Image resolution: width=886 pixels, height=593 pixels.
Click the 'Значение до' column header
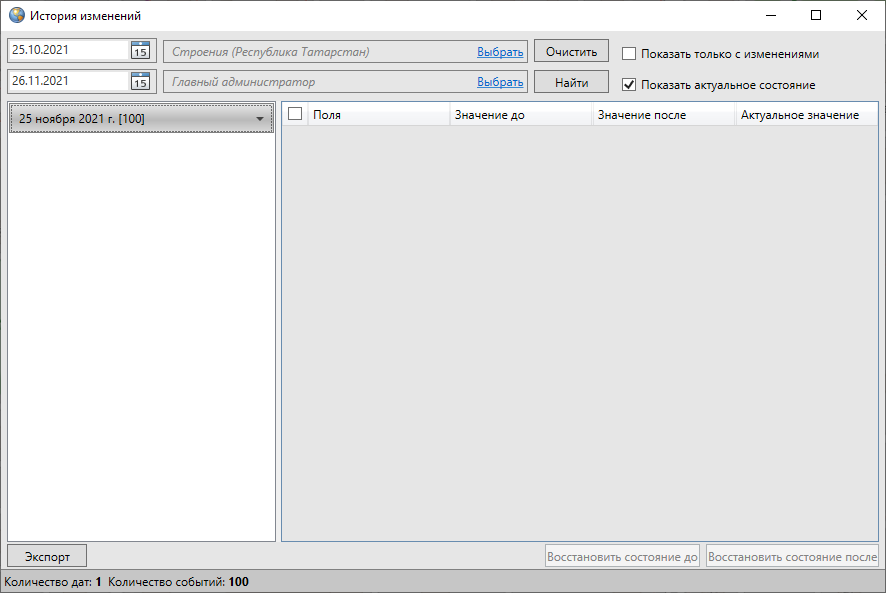(520, 115)
